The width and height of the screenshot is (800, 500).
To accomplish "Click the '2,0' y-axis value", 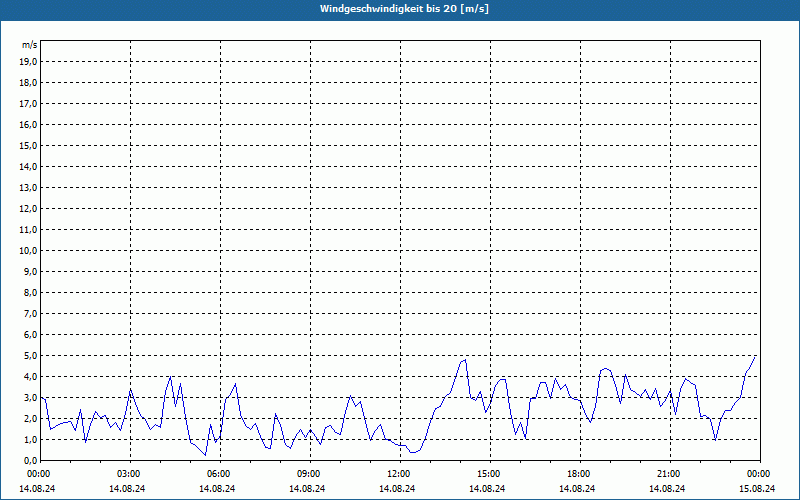I will [30, 418].
